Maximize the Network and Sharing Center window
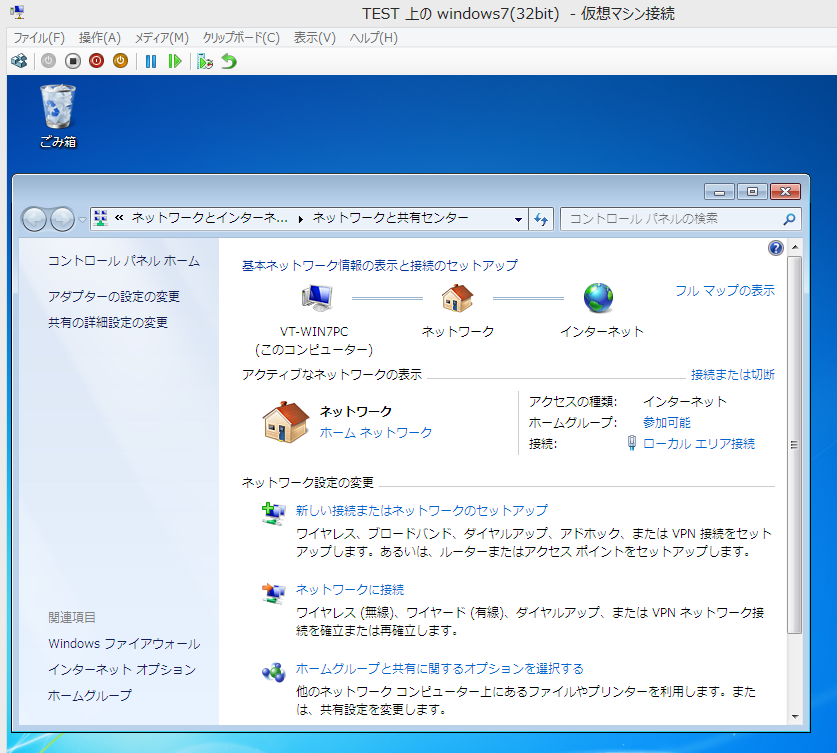Screen dimensions: 837x753 point(752,192)
